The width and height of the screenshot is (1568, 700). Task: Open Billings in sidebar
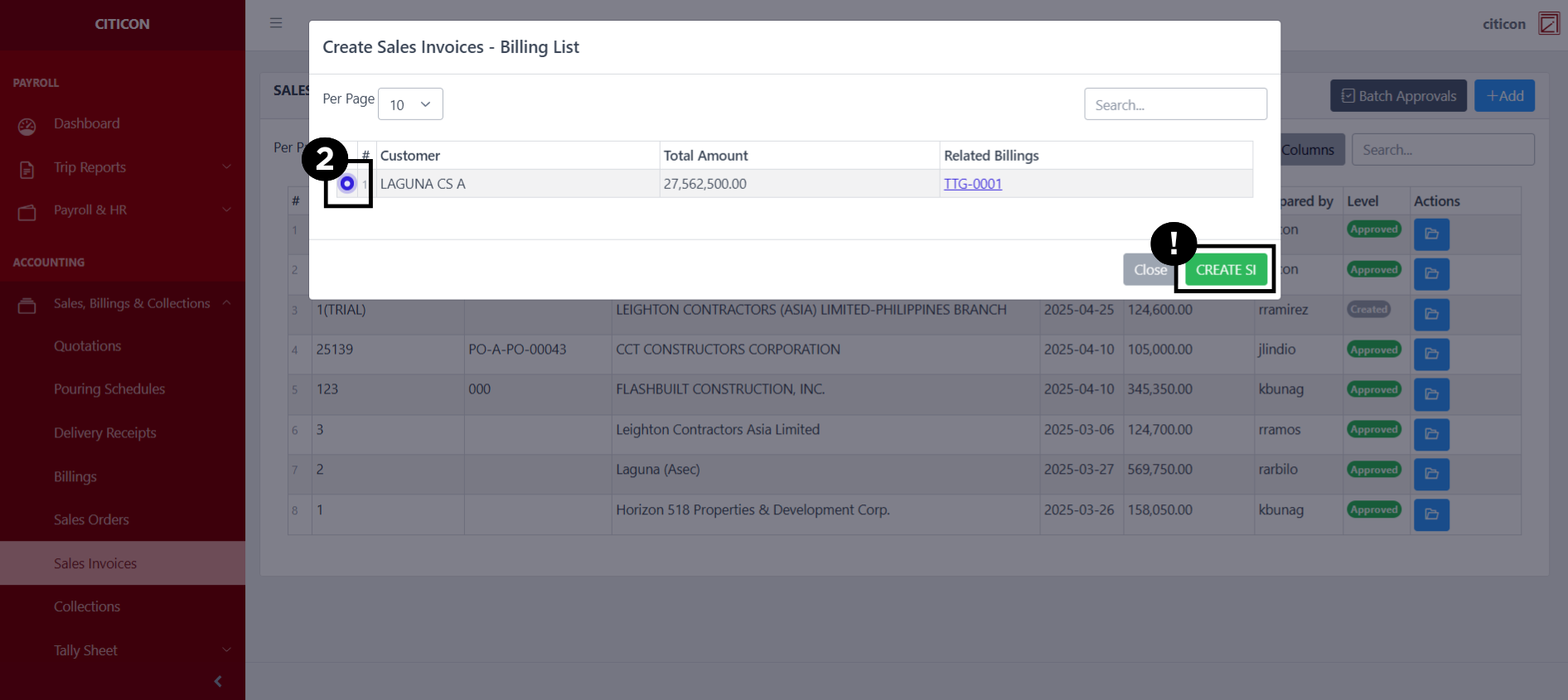click(75, 476)
